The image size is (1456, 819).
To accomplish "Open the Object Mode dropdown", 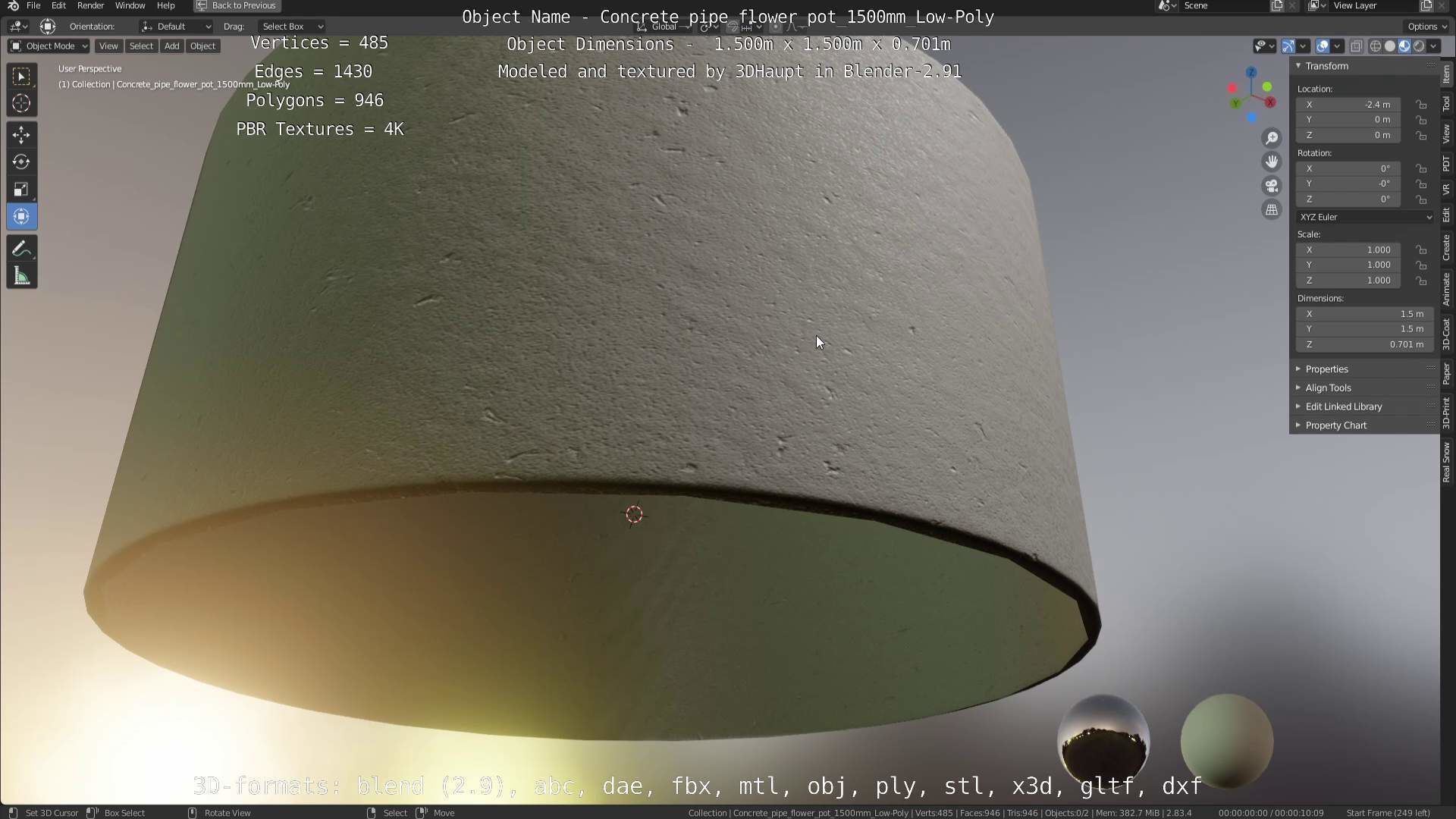I will 49,46.
